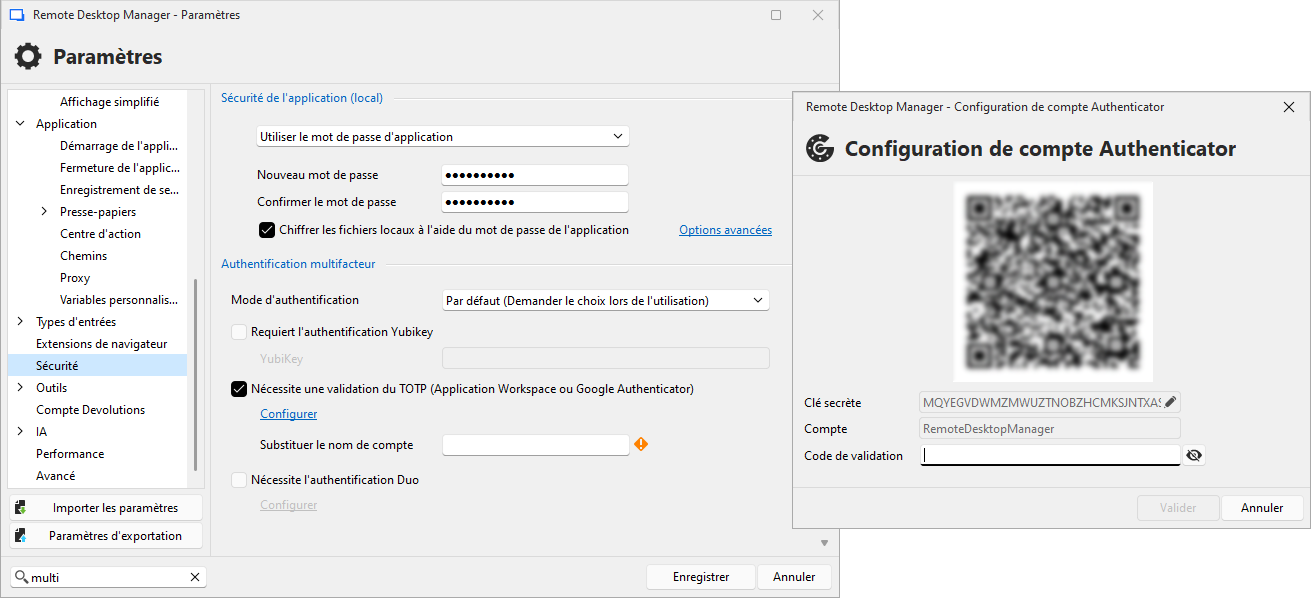Select Fermeture de l'application tree item
The width and height of the screenshot is (1311, 598).
pos(120,168)
